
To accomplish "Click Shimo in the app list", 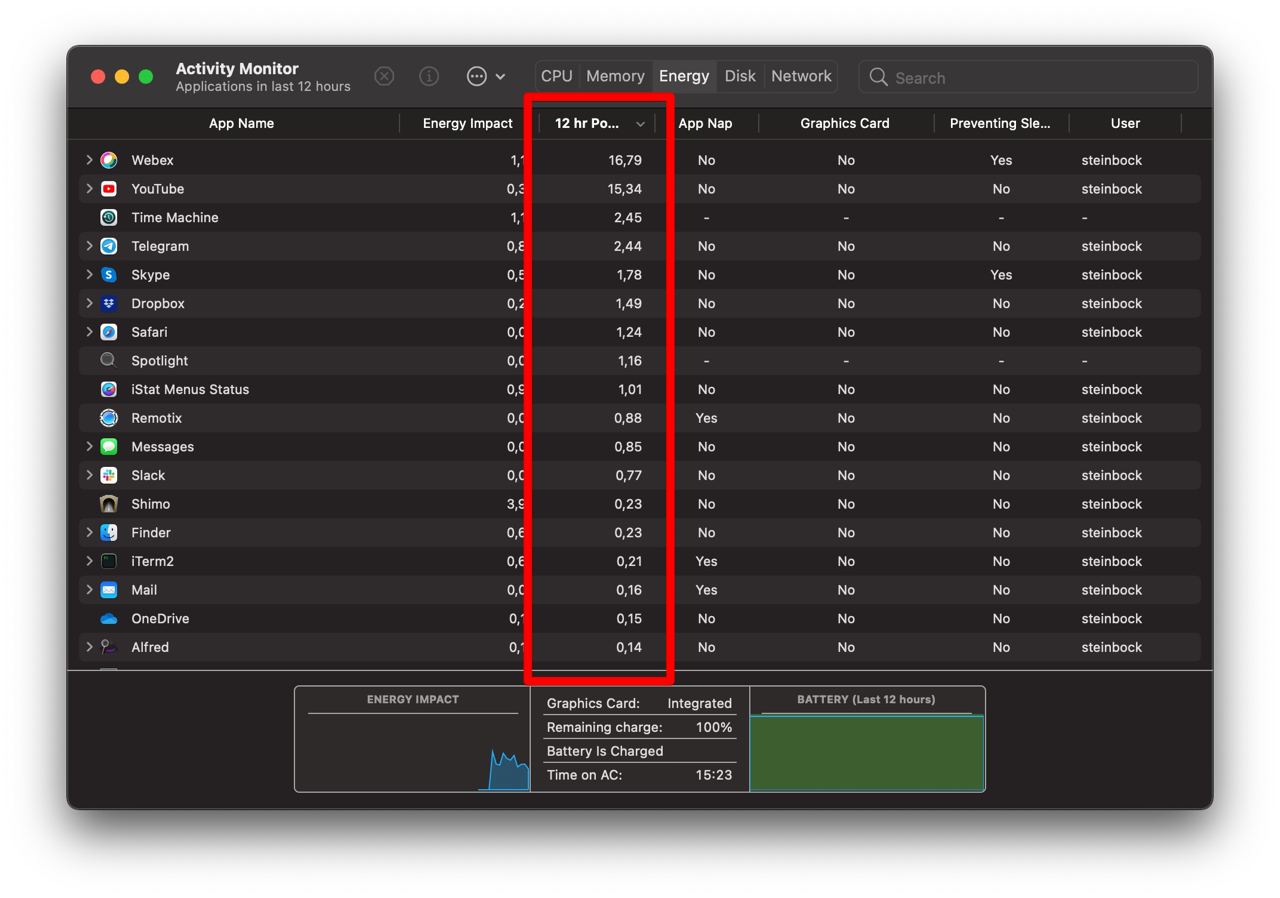I will pos(151,504).
